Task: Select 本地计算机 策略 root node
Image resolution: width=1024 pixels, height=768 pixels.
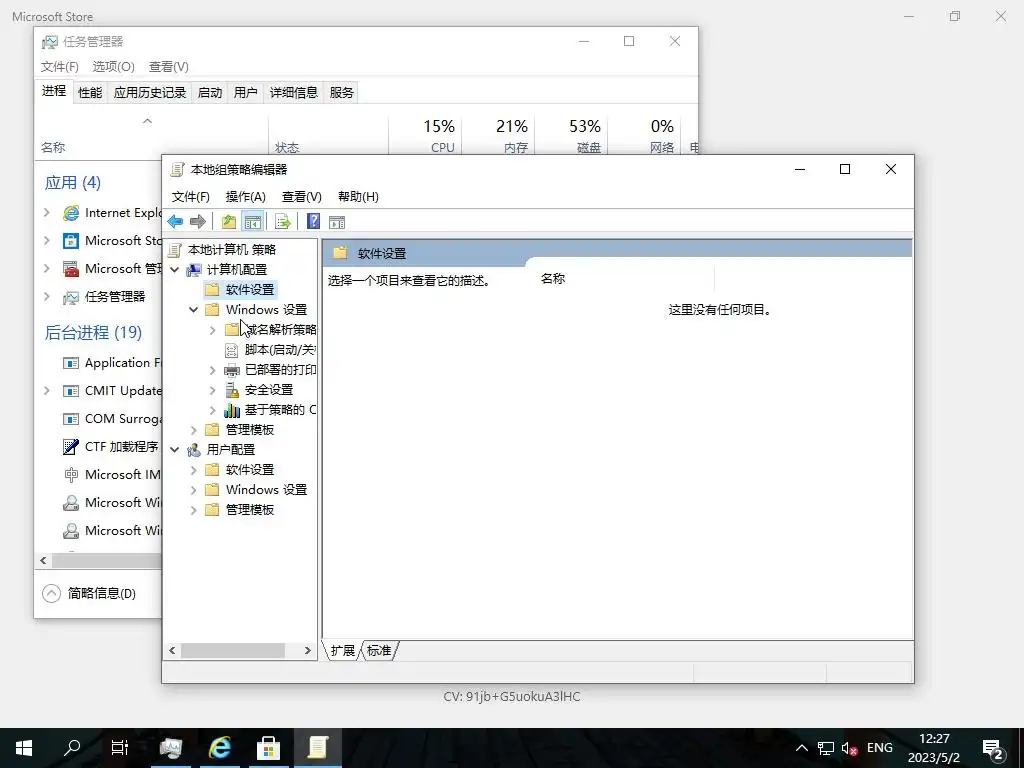Action: (x=231, y=249)
